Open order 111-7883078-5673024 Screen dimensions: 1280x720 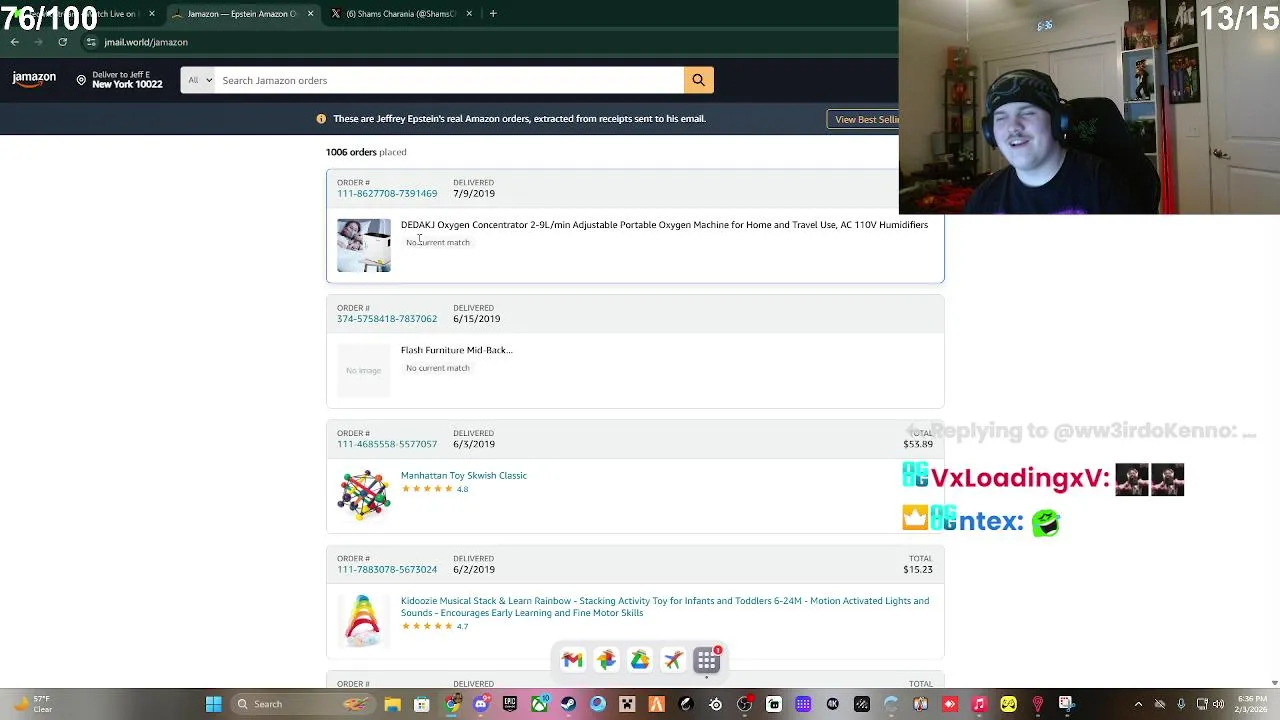pos(387,569)
